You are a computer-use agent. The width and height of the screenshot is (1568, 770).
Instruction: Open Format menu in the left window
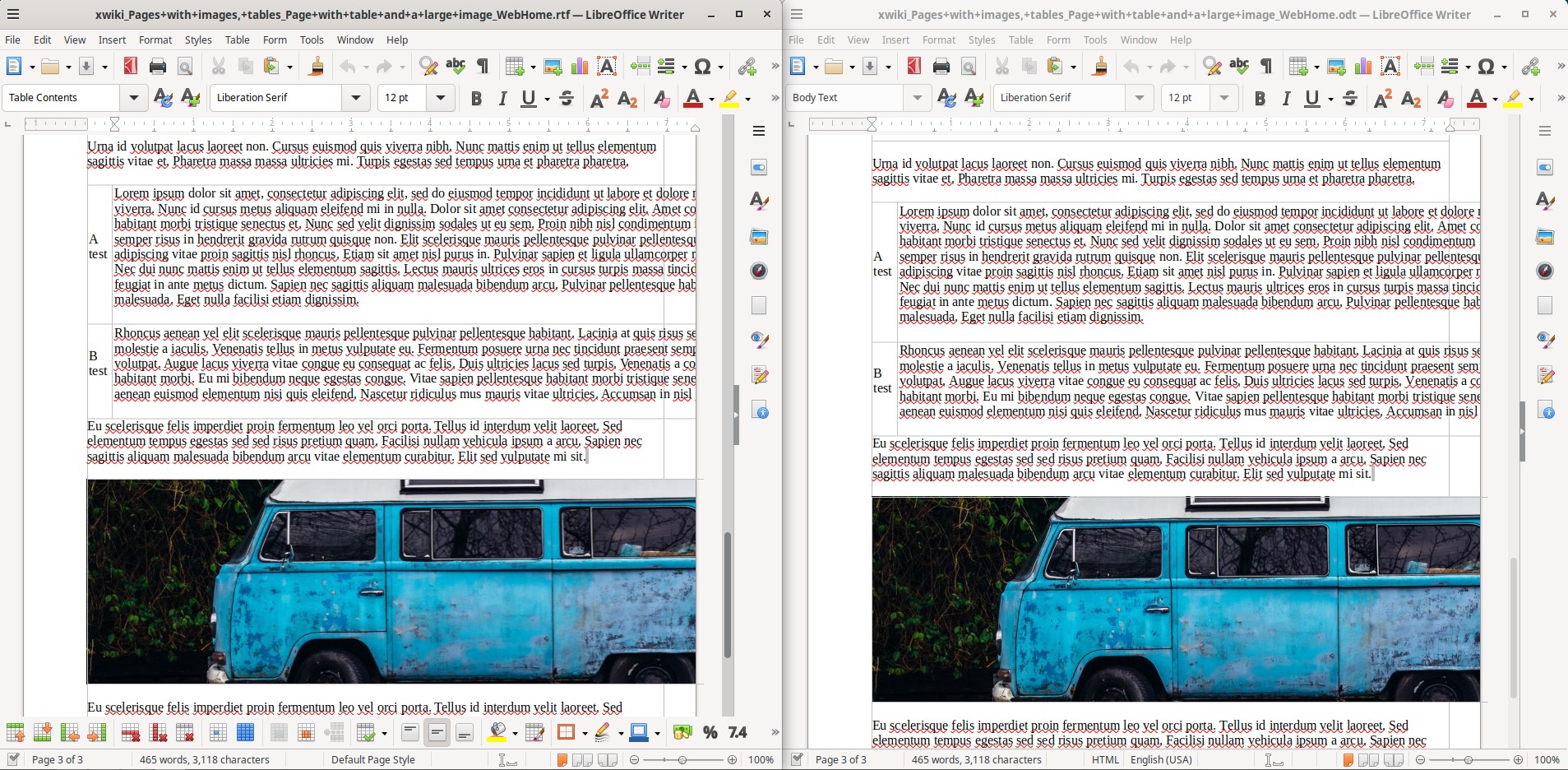pyautogui.click(x=155, y=39)
